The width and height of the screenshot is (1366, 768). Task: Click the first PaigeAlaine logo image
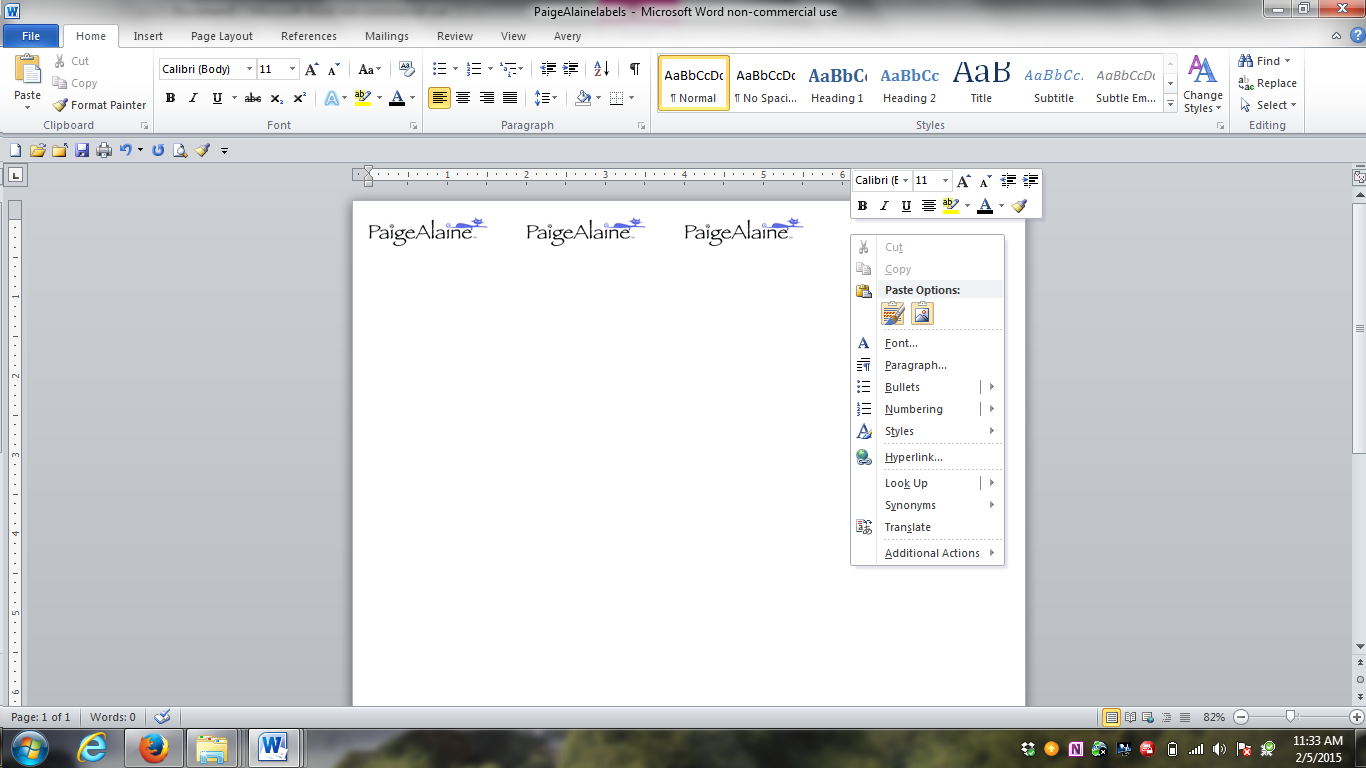pos(427,231)
